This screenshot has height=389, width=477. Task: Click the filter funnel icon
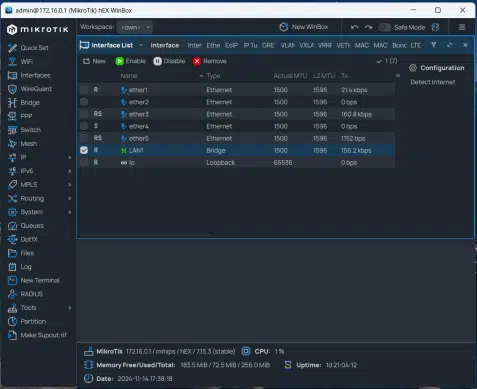[434, 45]
